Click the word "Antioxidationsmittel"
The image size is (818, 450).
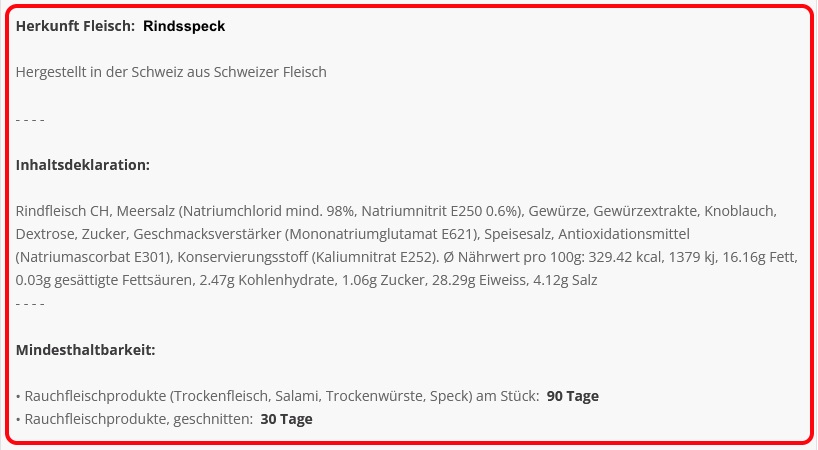pos(624,234)
